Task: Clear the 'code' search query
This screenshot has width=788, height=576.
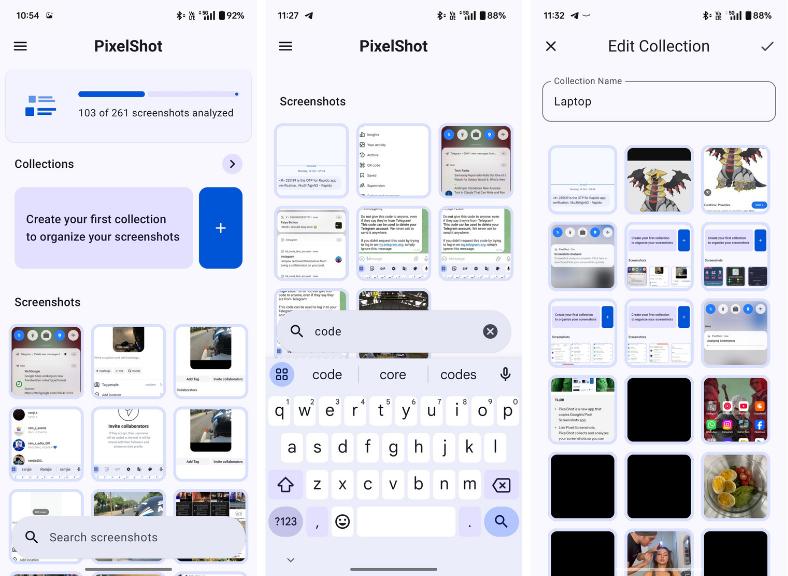Action: pos(490,331)
